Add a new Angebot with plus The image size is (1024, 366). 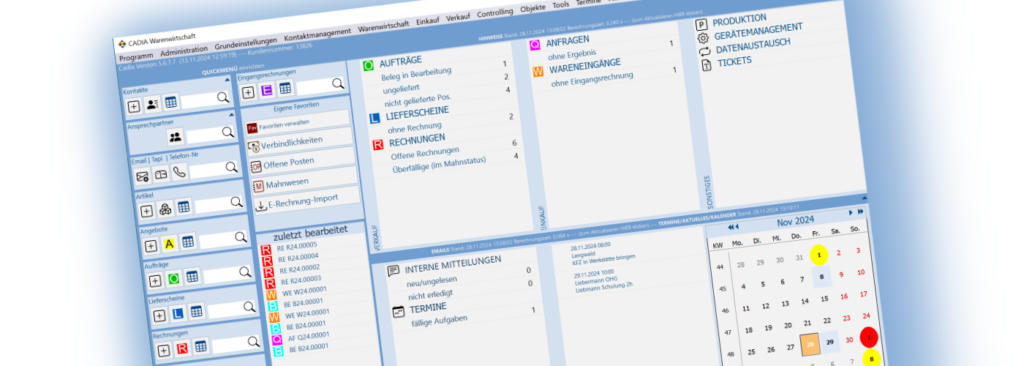[151, 246]
